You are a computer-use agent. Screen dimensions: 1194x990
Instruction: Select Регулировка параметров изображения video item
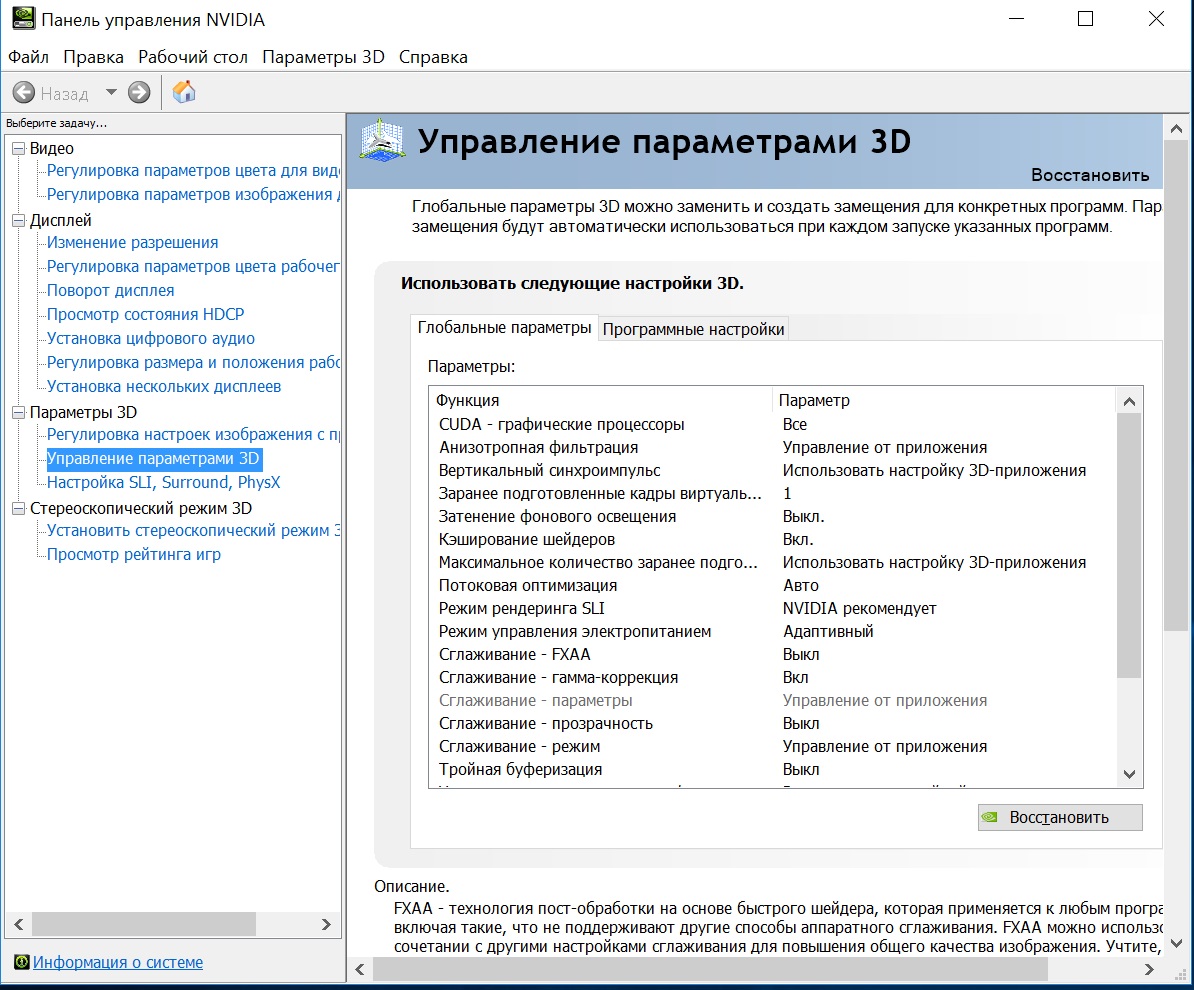point(193,195)
